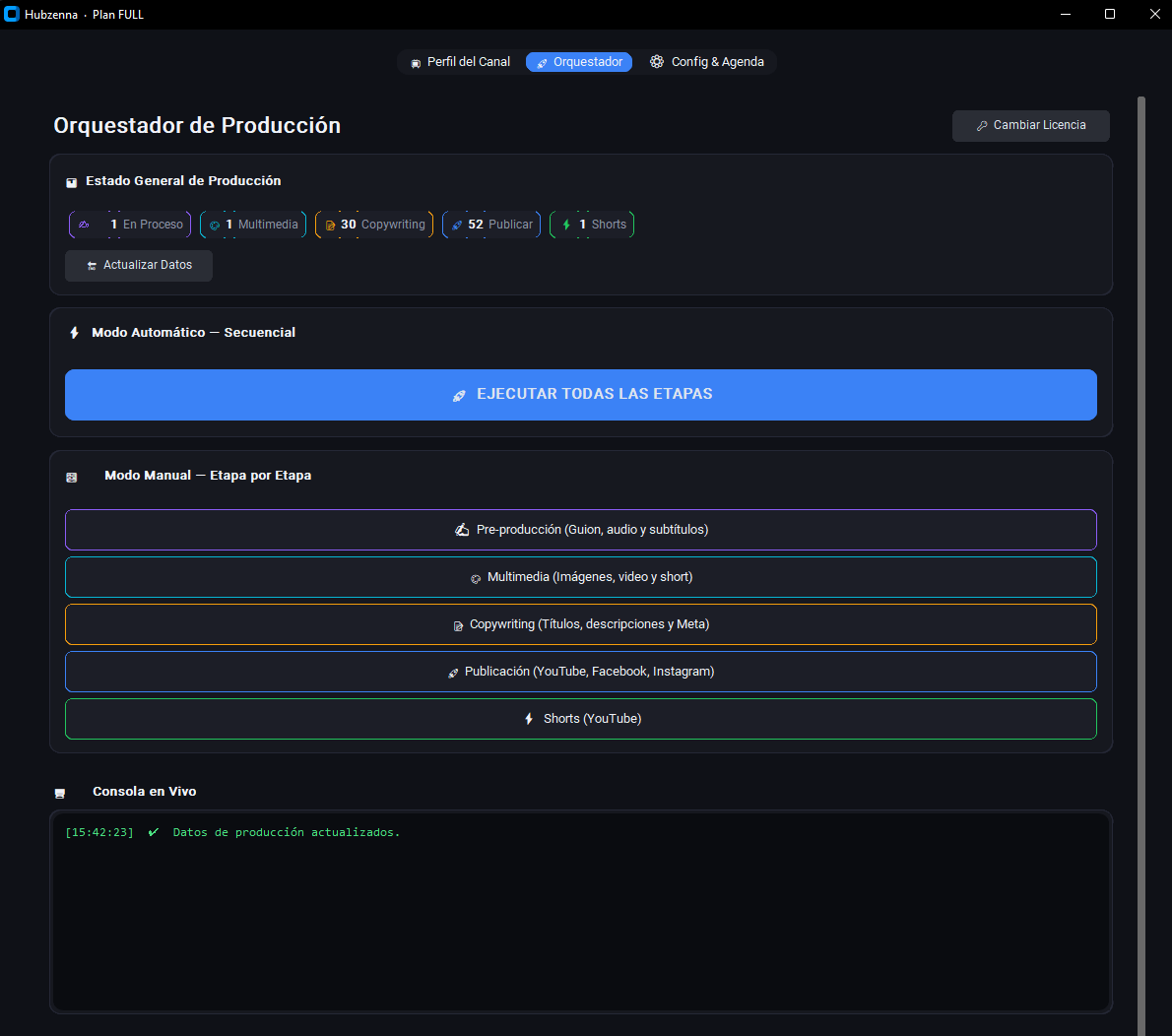The image size is (1172, 1036).
Task: Click the green checkmark in the console log
Action: [x=154, y=832]
